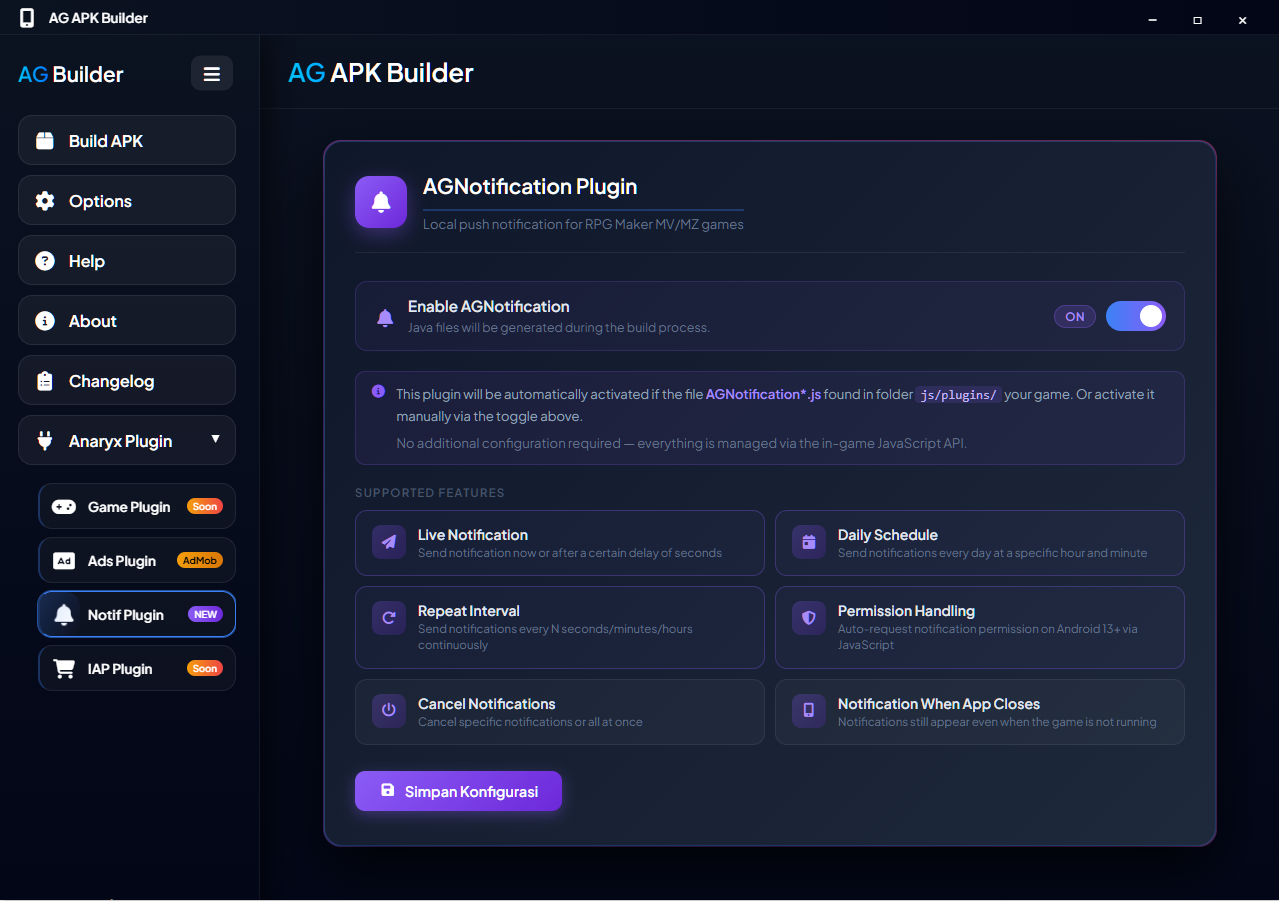Close the AG APK Builder window
Image resolution: width=1279 pixels, height=901 pixels.
point(1242,19)
